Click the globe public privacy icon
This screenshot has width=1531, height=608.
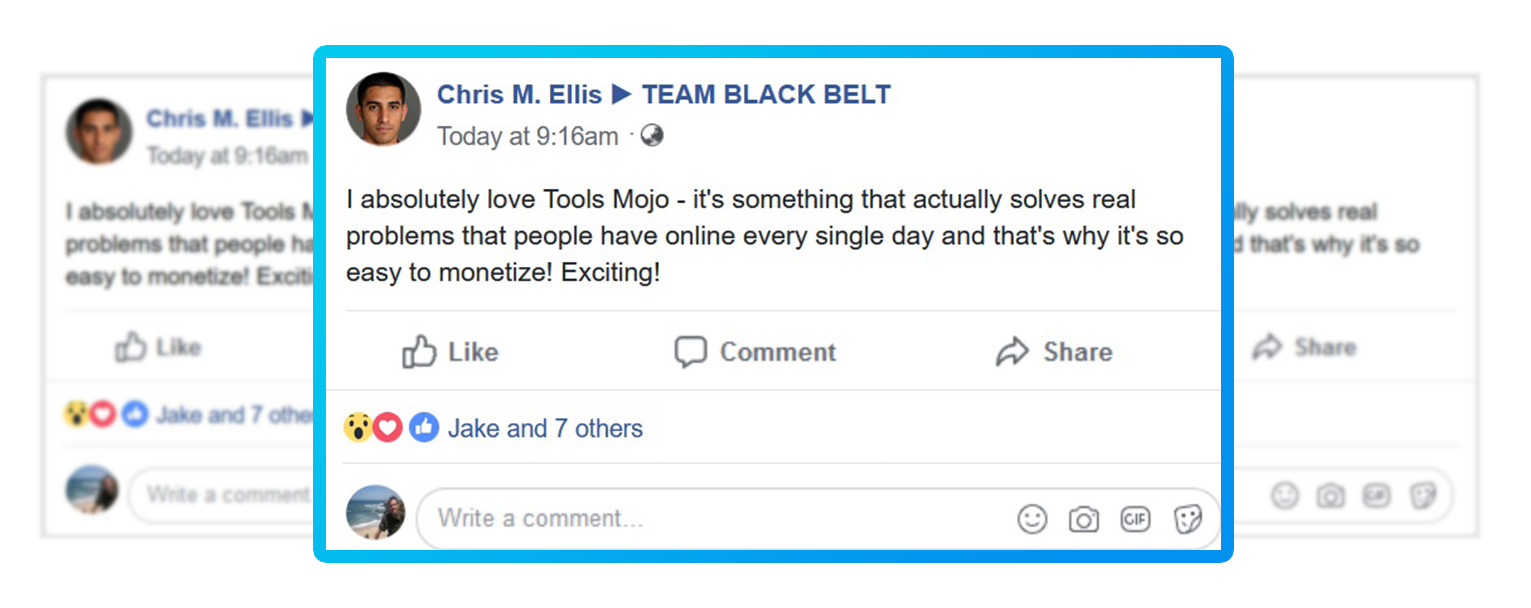(x=652, y=135)
